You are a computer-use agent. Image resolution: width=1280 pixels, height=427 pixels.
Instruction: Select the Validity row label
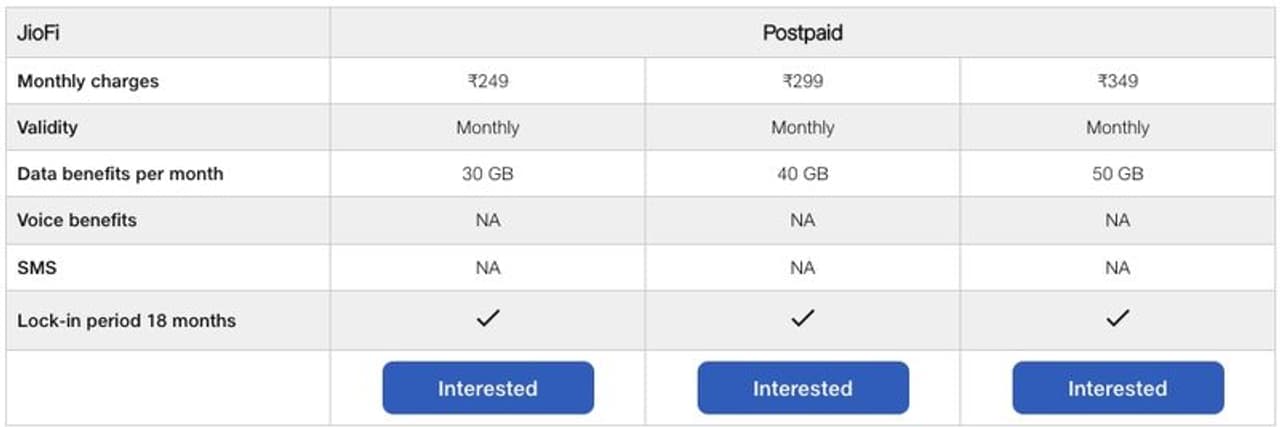click(47, 127)
